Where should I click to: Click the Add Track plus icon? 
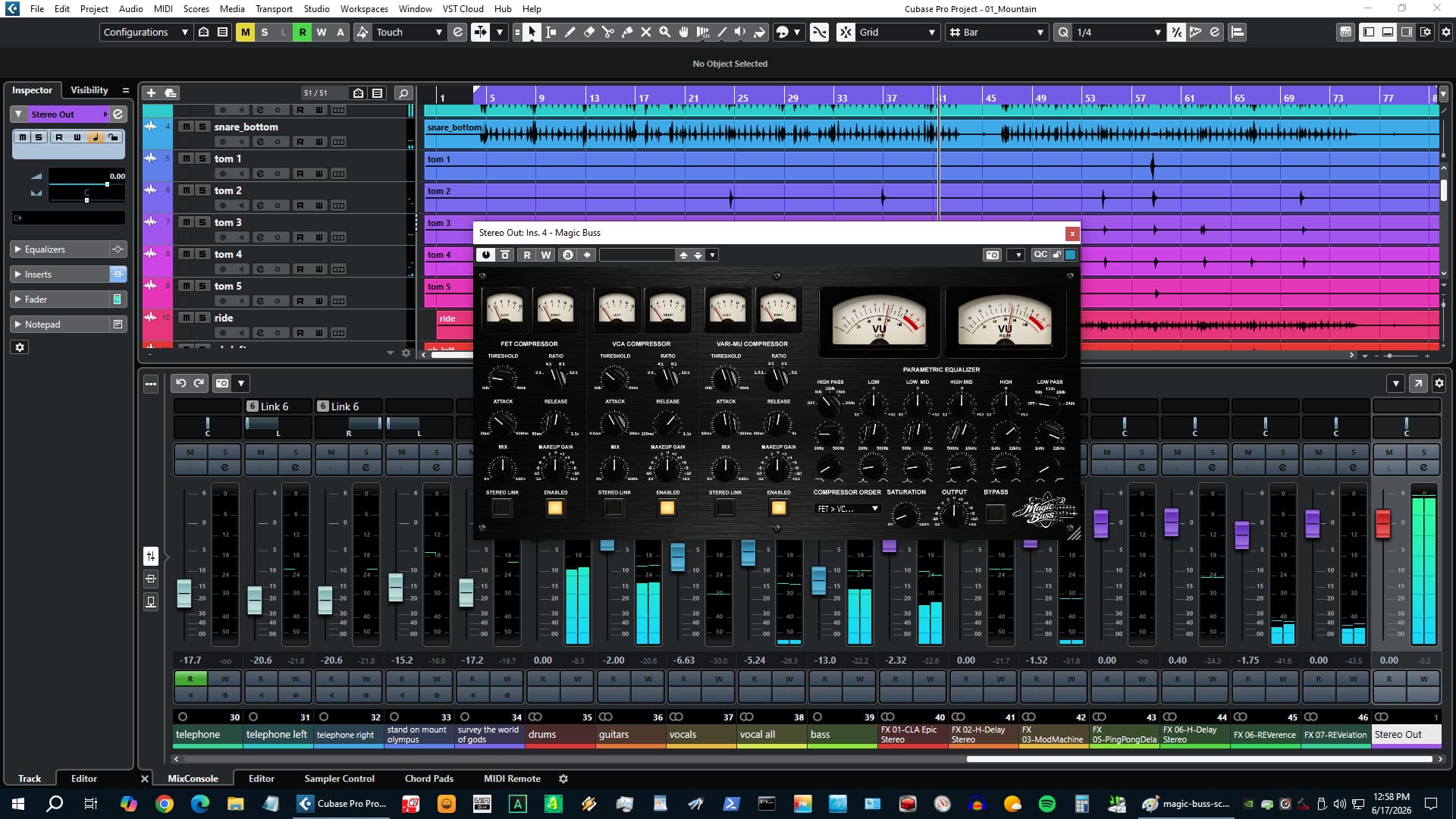pyautogui.click(x=151, y=93)
